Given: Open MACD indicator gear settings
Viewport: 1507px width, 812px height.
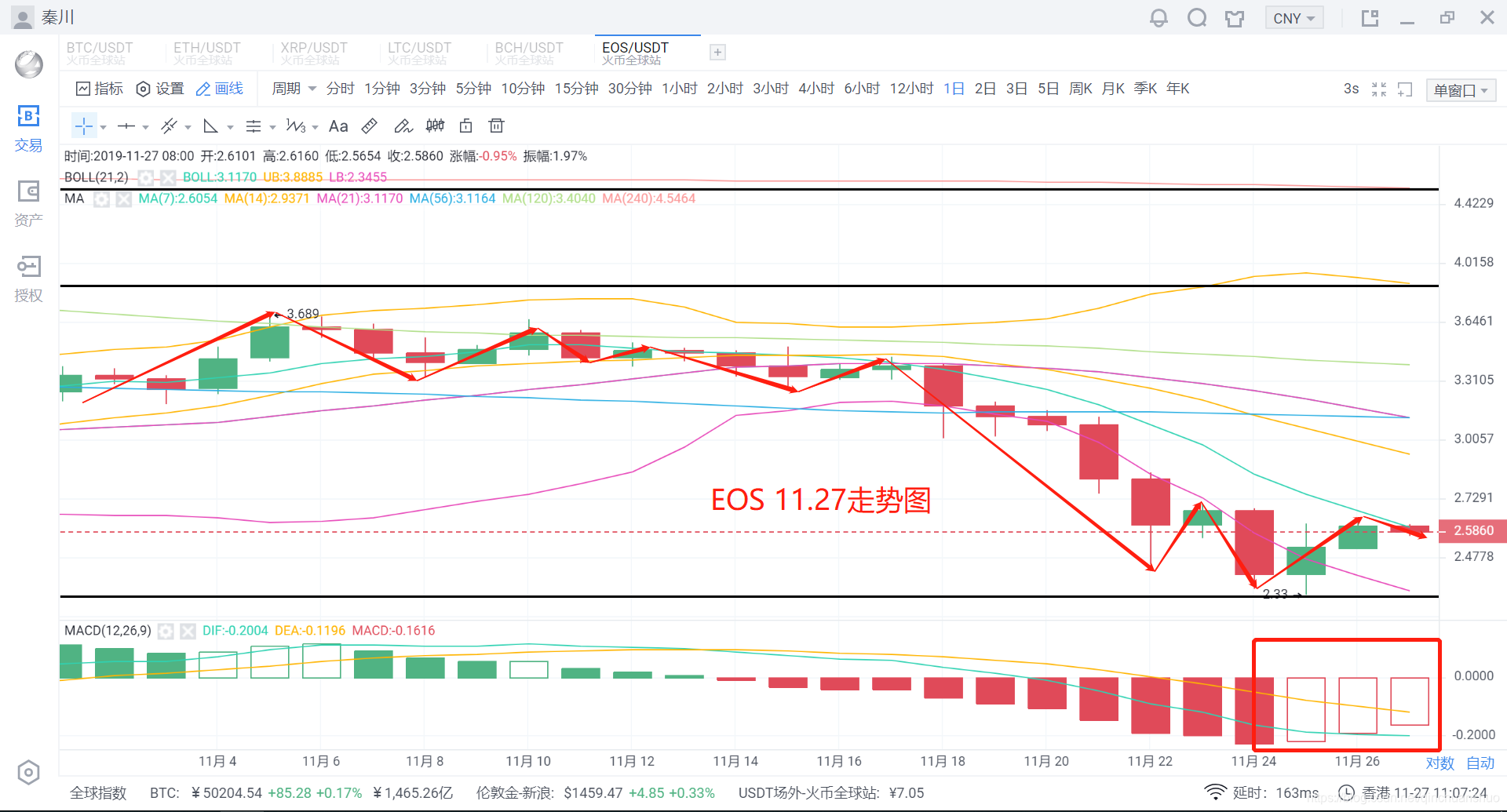Looking at the screenshot, I should point(166,631).
